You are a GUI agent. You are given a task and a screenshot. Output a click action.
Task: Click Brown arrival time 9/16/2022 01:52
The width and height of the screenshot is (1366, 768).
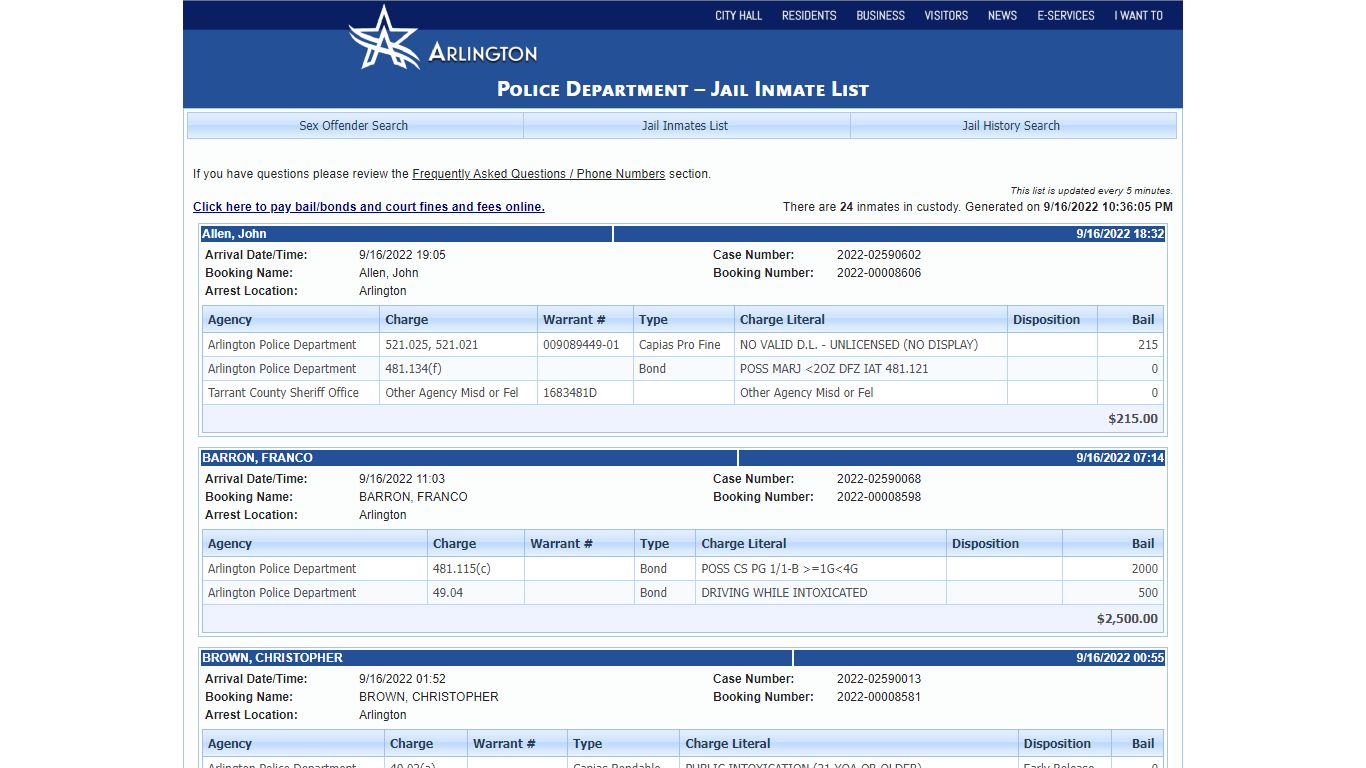402,679
